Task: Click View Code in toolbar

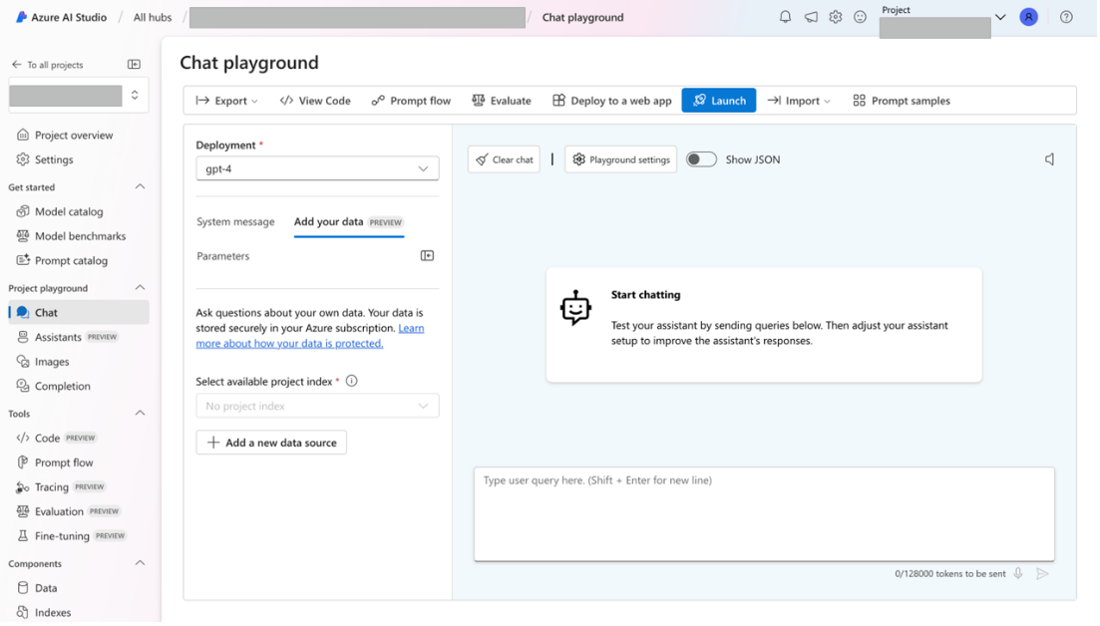Action: tap(315, 100)
